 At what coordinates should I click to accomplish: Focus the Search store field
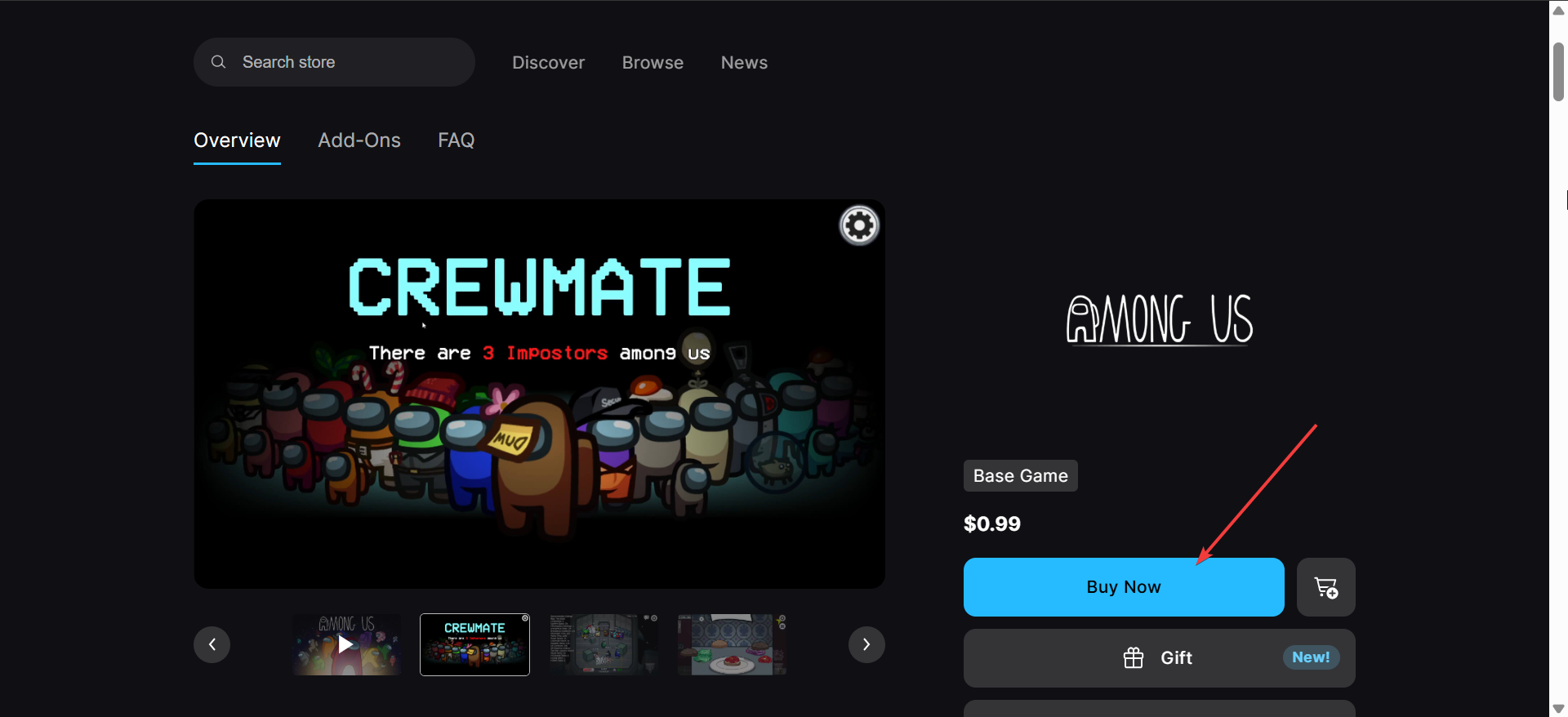click(334, 62)
